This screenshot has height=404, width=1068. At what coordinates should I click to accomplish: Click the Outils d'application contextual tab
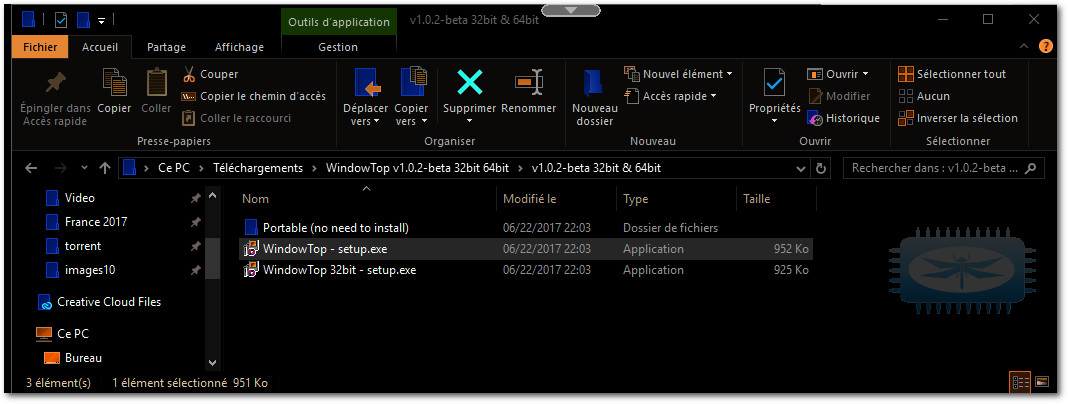click(x=338, y=22)
